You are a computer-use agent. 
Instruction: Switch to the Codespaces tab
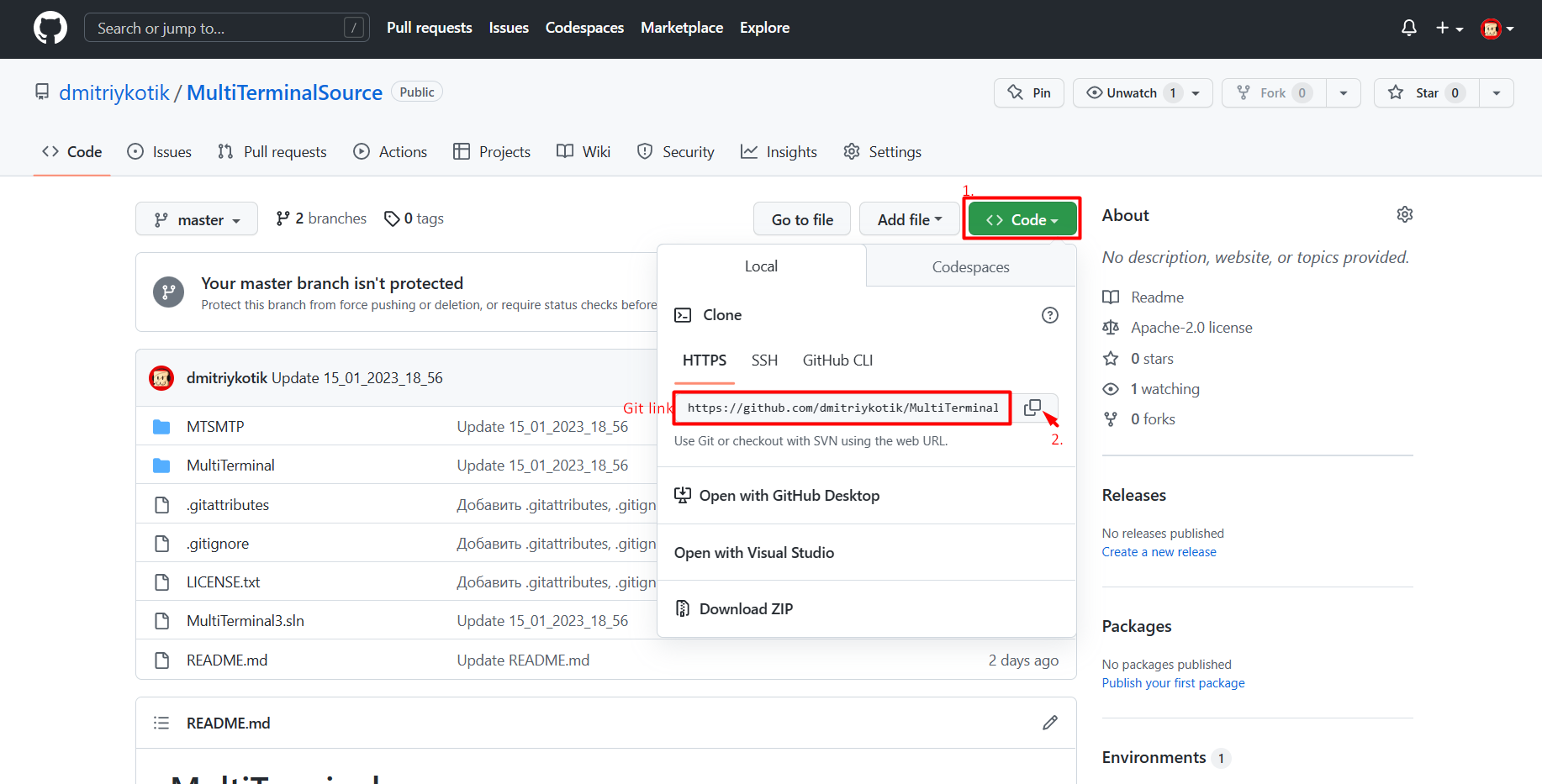(969, 266)
